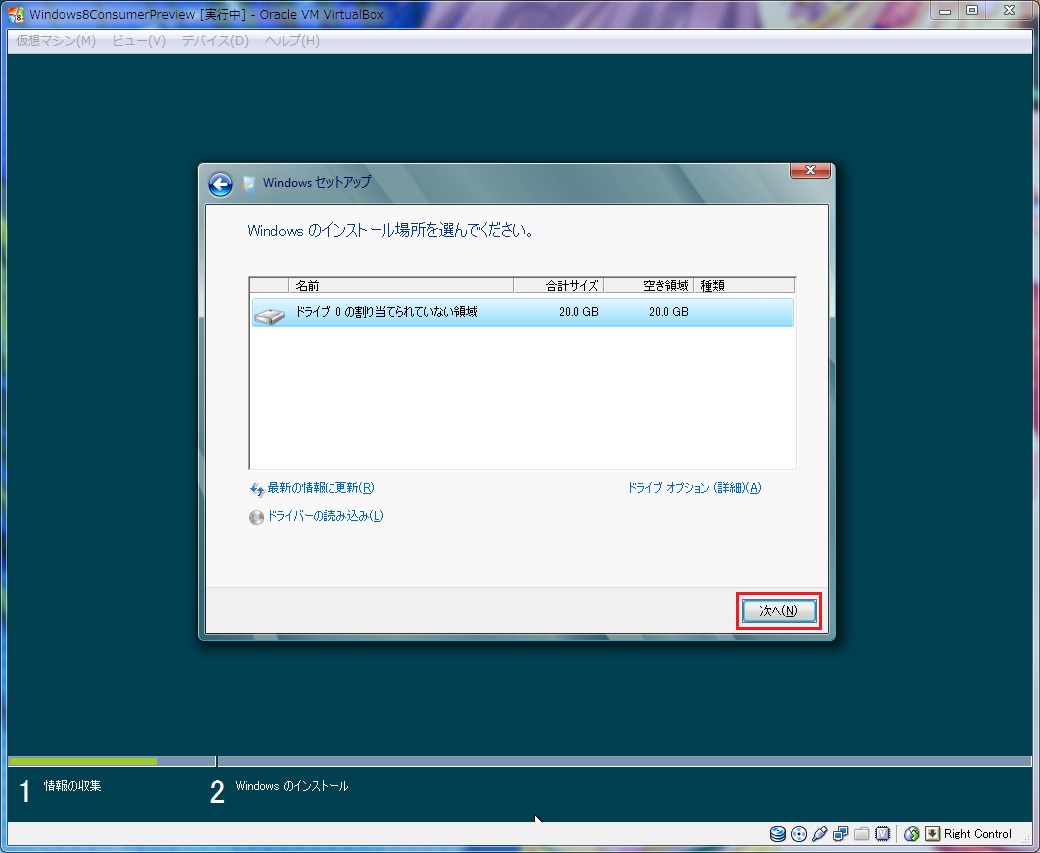Click the shared folders status icon
Screen dimensions: 1040x853
coord(862,834)
